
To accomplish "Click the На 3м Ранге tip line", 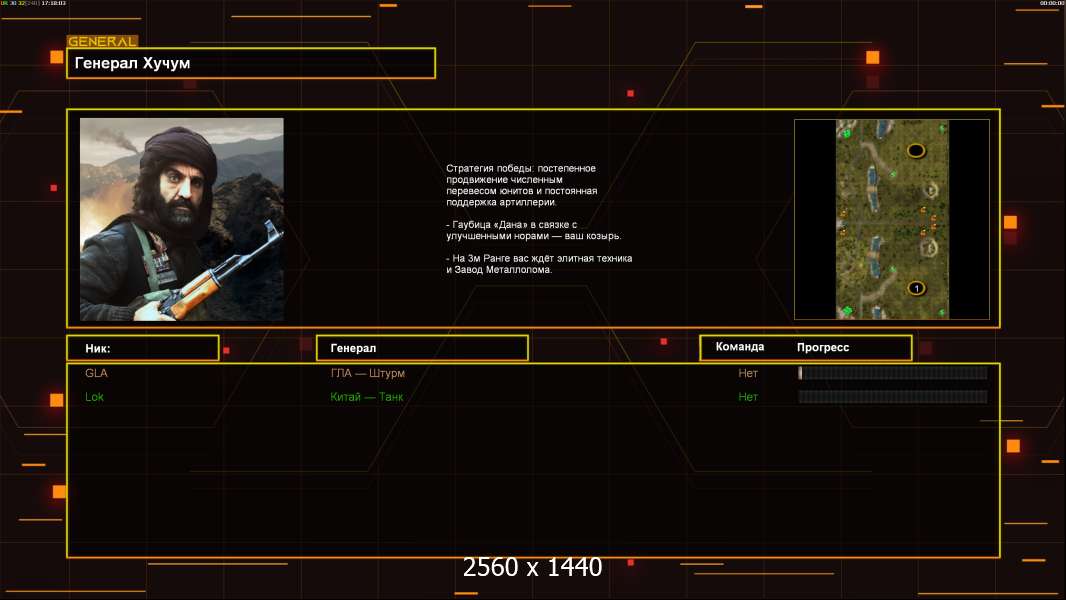I will pyautogui.click(x=539, y=264).
